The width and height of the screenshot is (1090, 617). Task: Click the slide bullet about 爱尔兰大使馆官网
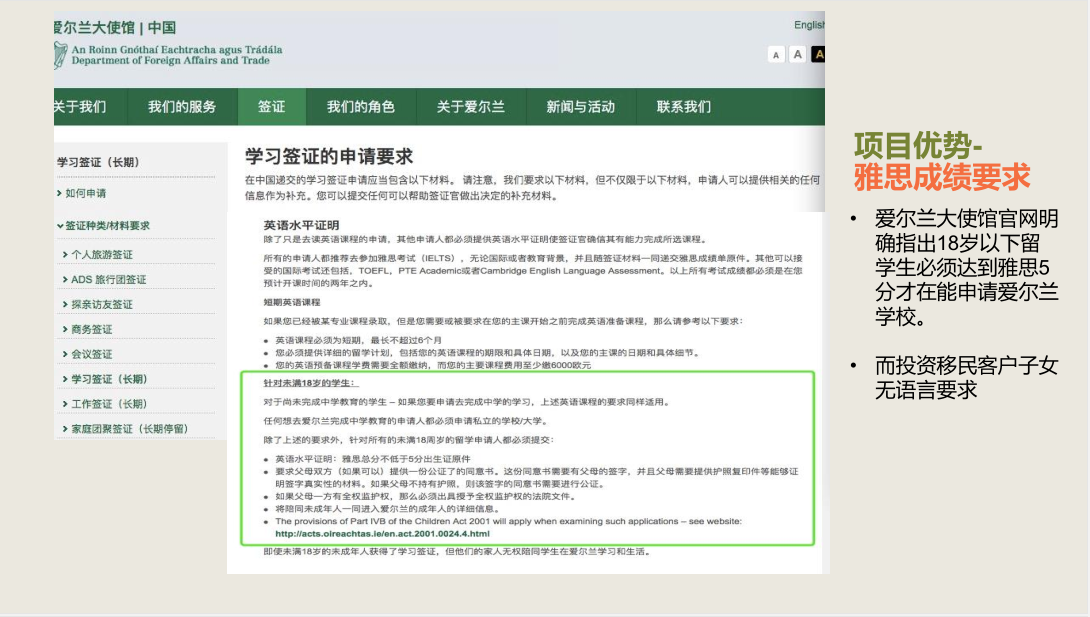point(966,268)
